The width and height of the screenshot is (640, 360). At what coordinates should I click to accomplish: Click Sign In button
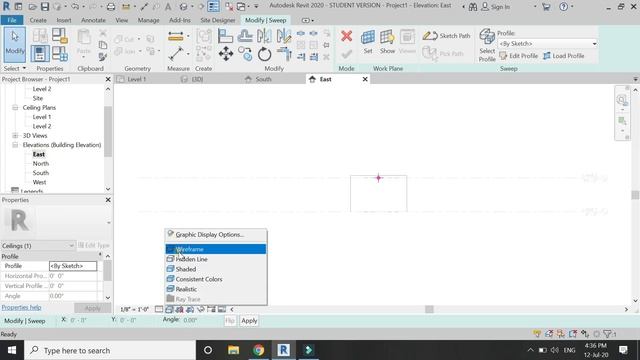click(x=496, y=7)
